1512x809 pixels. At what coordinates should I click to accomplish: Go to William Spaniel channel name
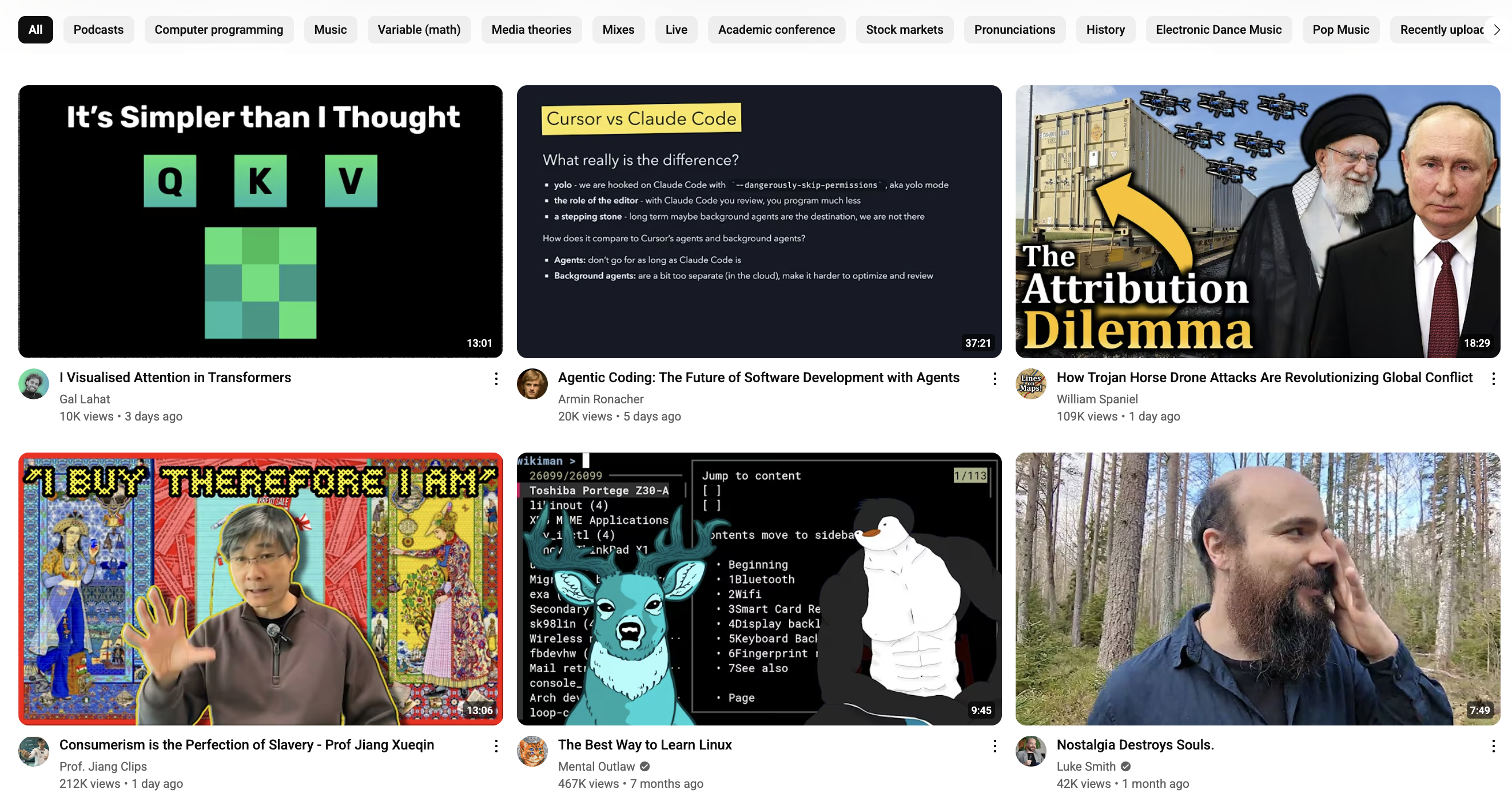tap(1097, 399)
